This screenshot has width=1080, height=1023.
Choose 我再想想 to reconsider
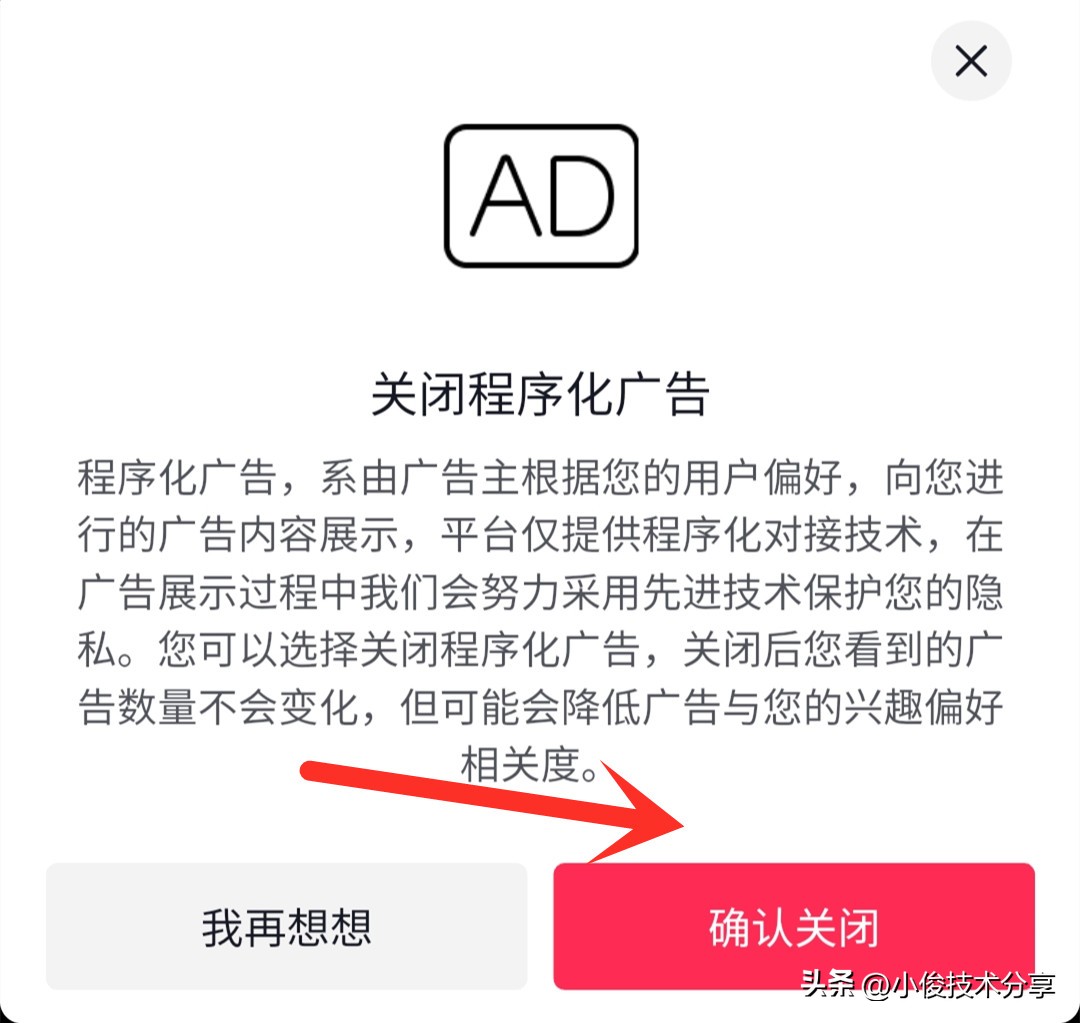(287, 927)
